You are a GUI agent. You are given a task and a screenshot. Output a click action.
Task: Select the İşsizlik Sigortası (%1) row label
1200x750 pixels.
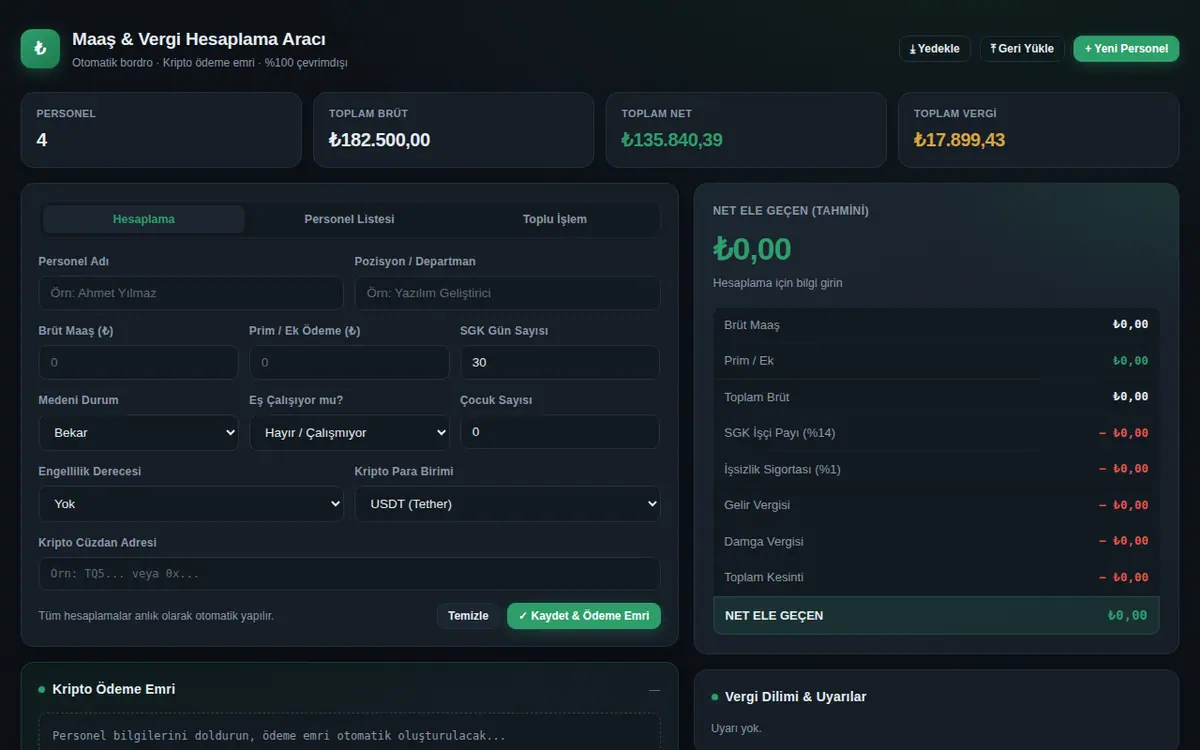(783, 469)
